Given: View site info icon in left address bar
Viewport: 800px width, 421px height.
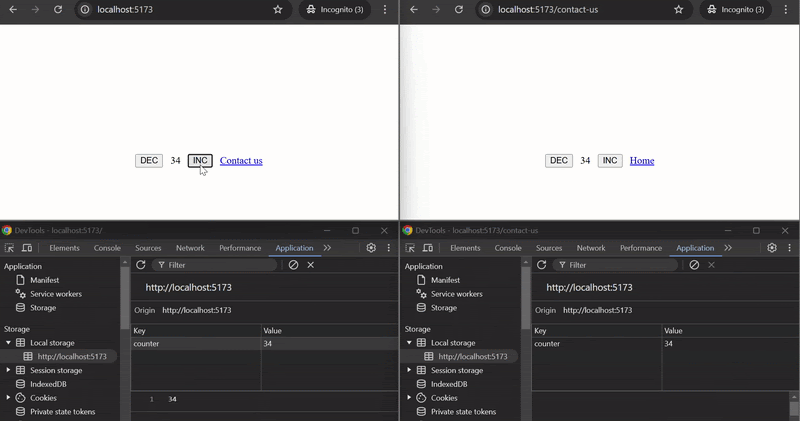Looking at the screenshot, I should click(x=85, y=9).
